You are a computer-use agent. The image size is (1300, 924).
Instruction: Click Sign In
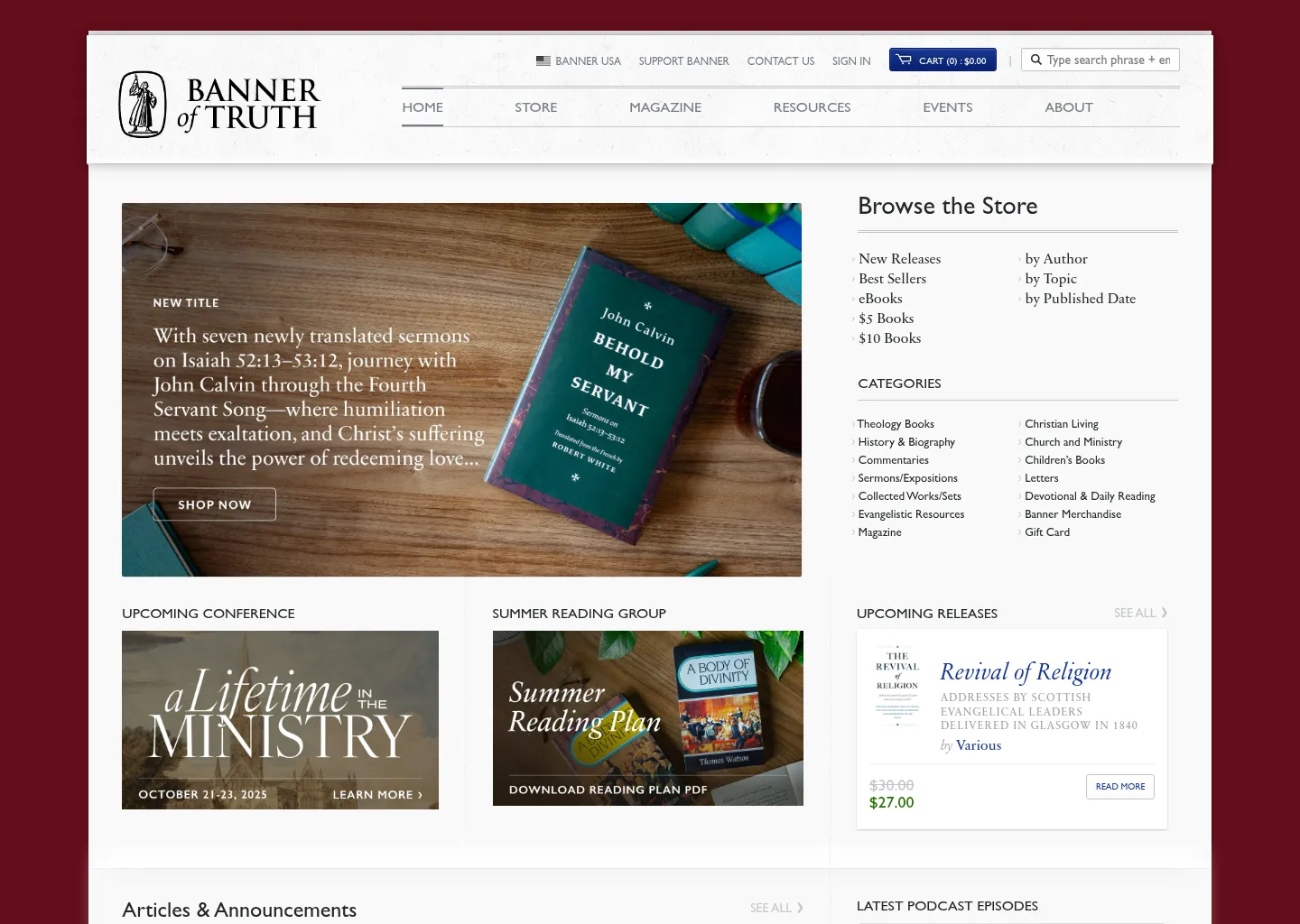click(x=851, y=60)
